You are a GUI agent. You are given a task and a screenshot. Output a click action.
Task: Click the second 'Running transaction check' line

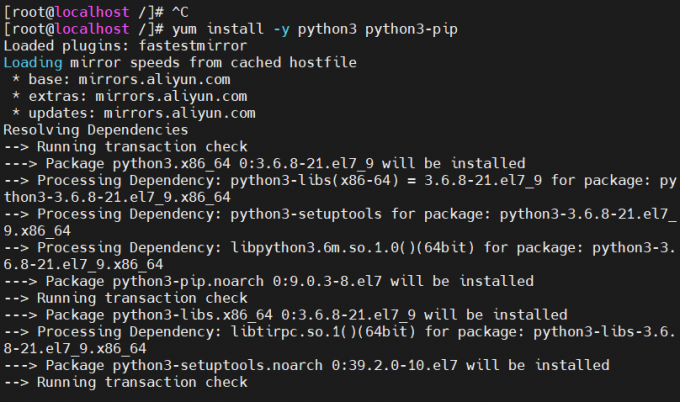[x=126, y=298]
